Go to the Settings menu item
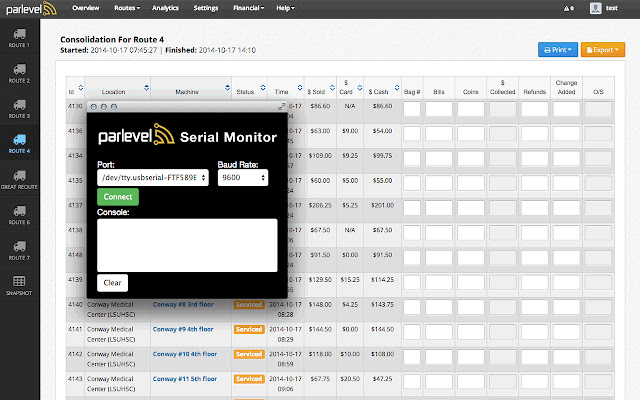 (x=206, y=8)
